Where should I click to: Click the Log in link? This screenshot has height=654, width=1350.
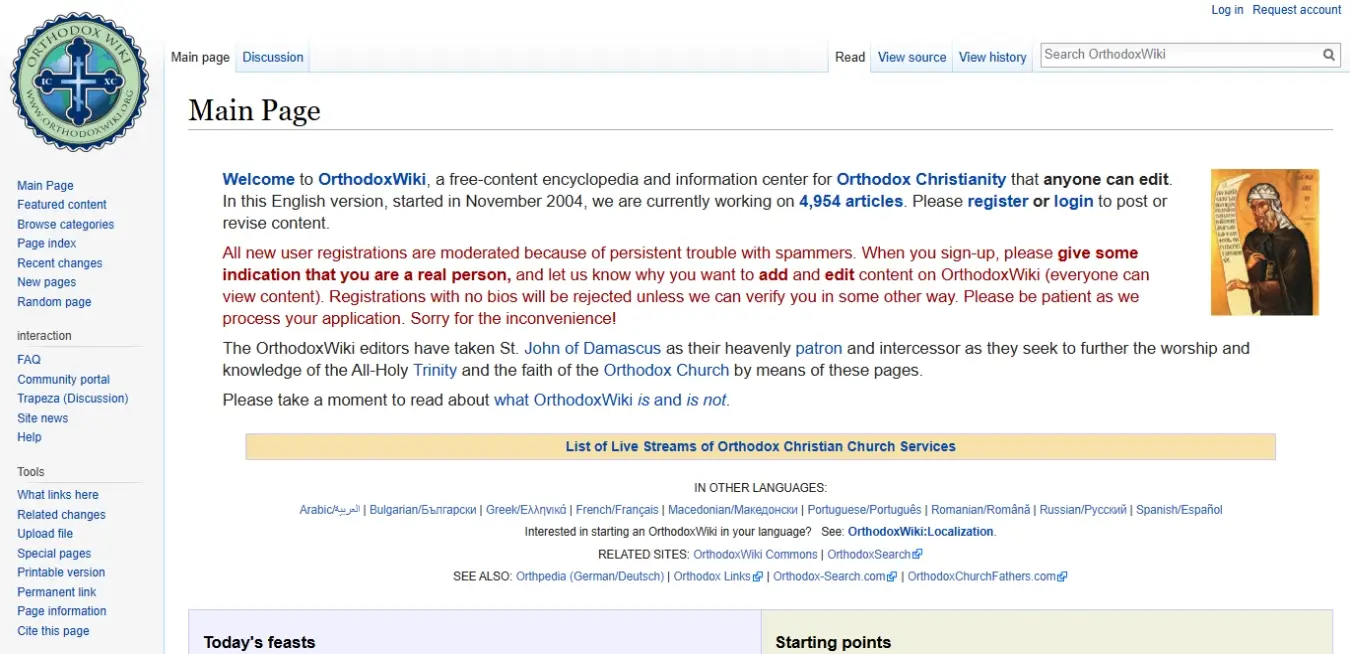click(x=1227, y=10)
